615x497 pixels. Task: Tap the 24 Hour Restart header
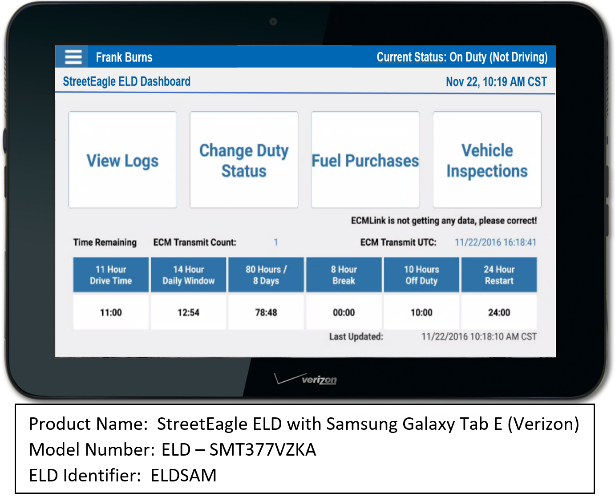coord(498,275)
